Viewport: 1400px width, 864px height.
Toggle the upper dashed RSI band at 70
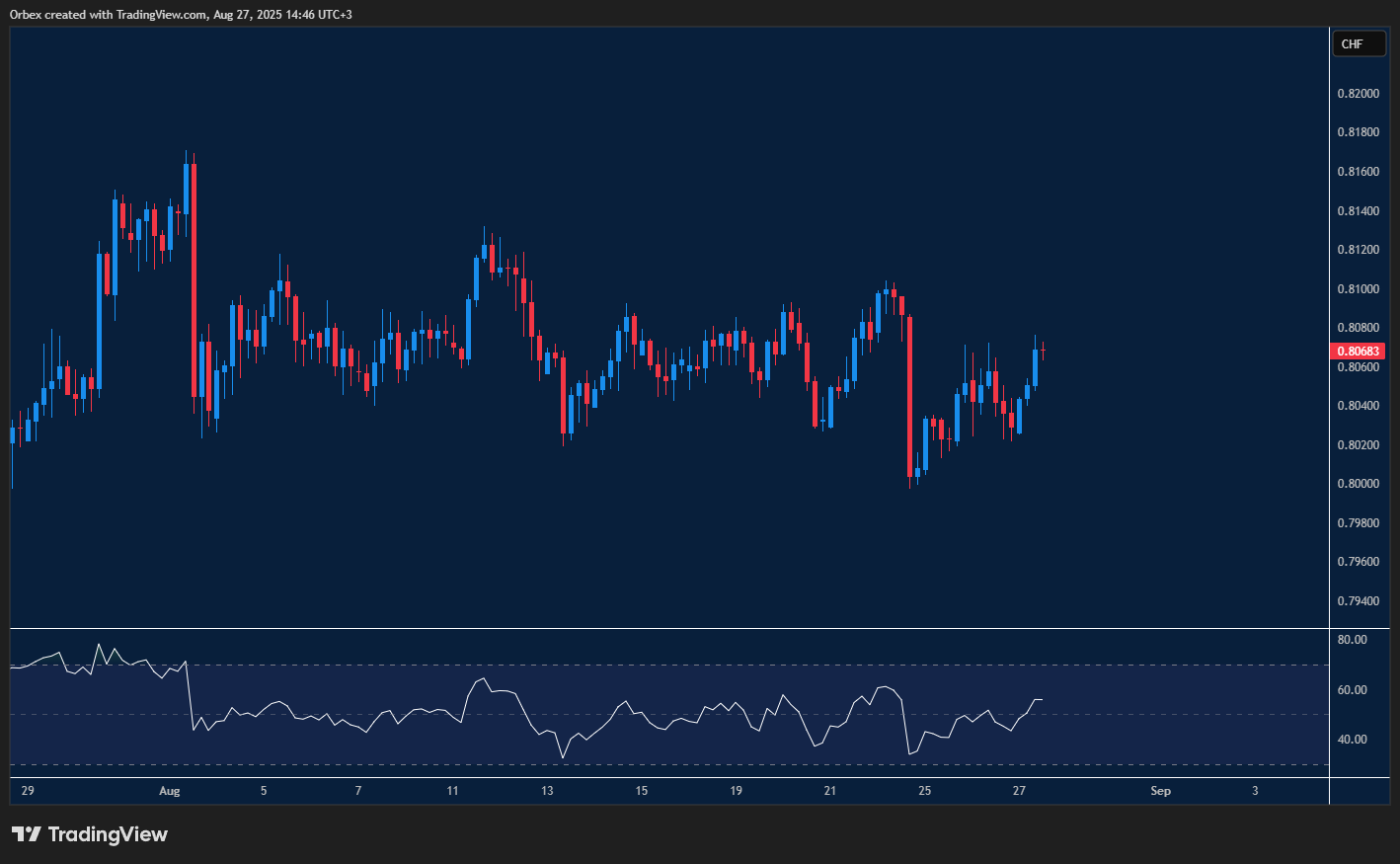(661, 665)
